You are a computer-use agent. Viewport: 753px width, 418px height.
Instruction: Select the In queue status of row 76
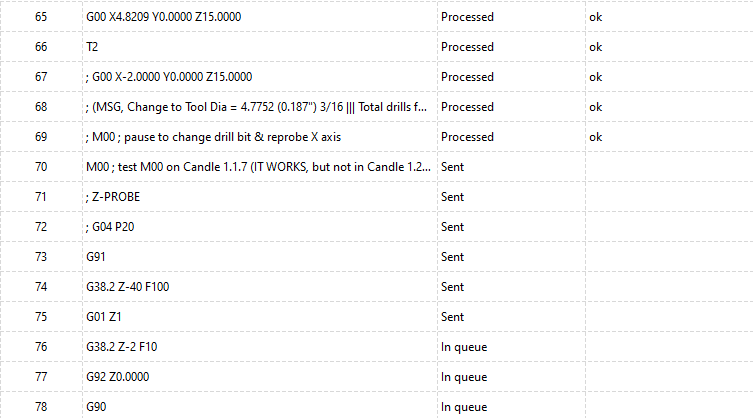(464, 347)
